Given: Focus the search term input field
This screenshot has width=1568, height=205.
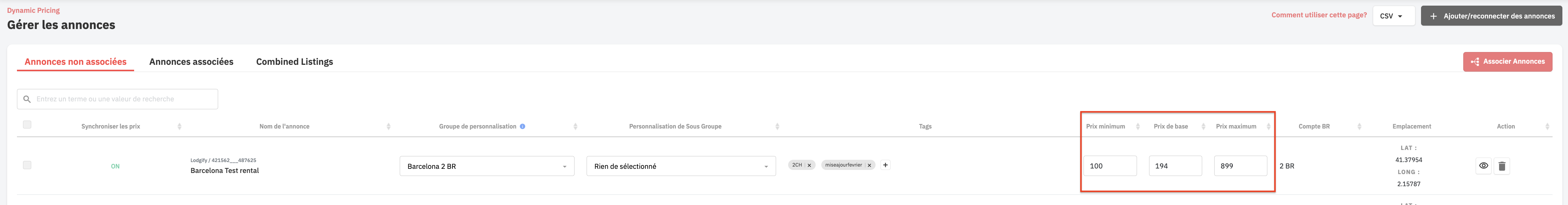Looking at the screenshot, I should (118, 99).
